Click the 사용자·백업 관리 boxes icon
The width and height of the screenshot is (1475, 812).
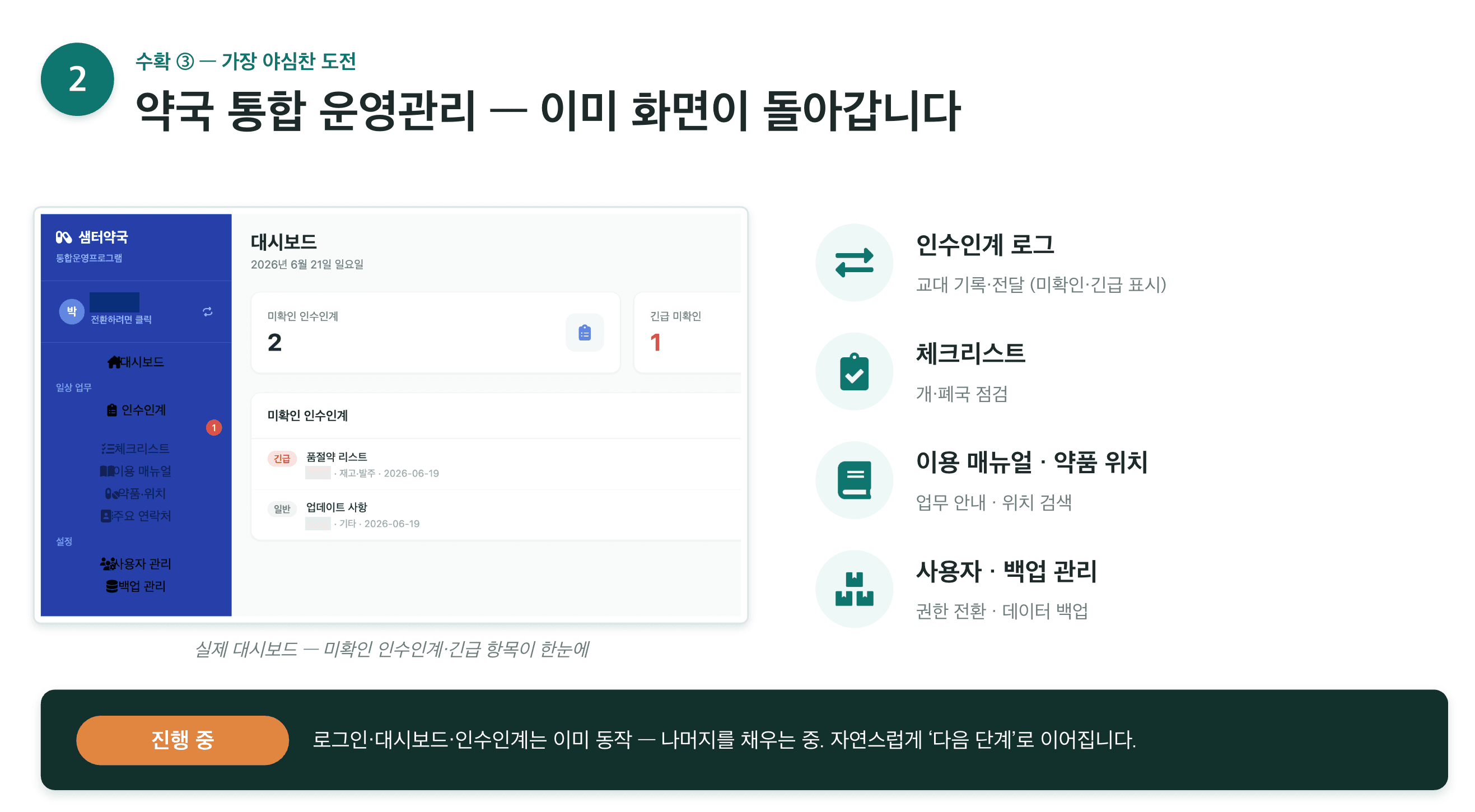855,589
